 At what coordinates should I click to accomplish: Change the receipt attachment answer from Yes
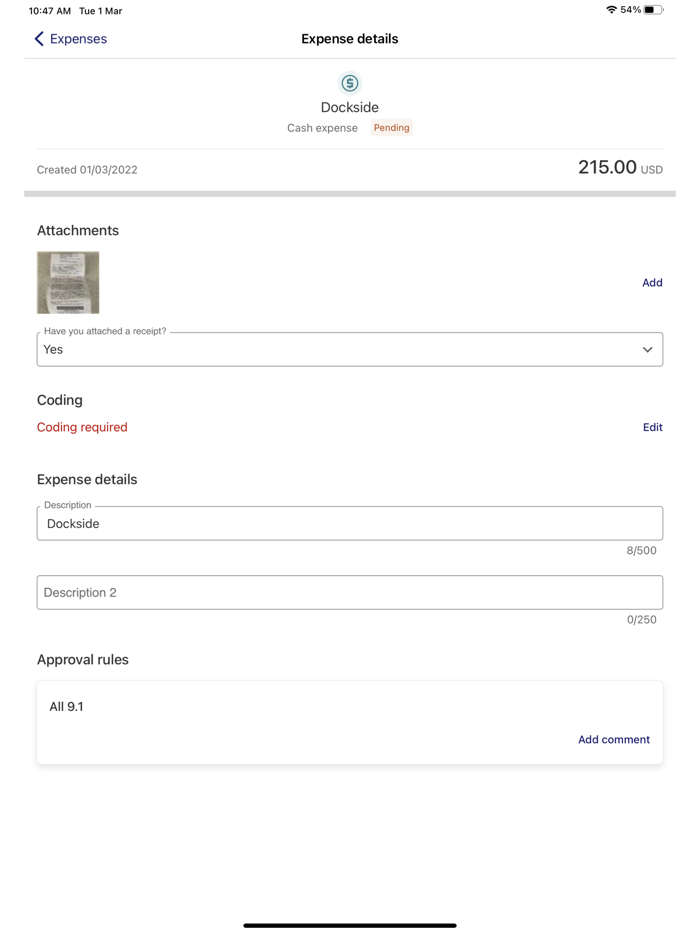coord(350,349)
